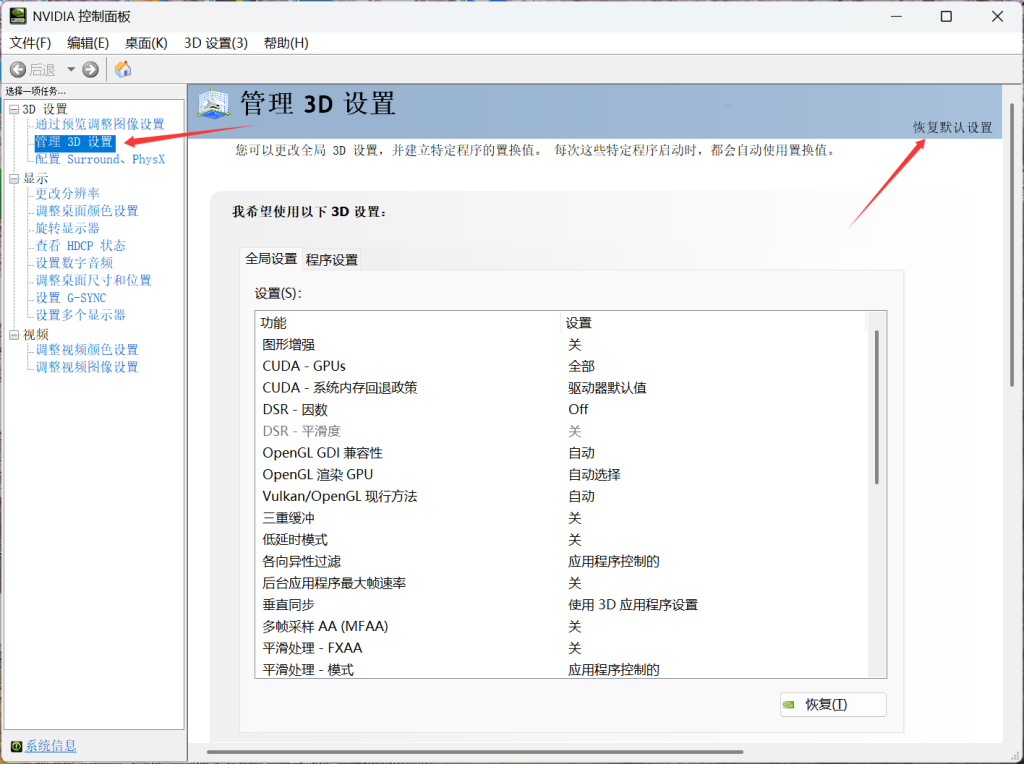Select 设置多个显示器 in tree
This screenshot has width=1024, height=764.
(80, 315)
